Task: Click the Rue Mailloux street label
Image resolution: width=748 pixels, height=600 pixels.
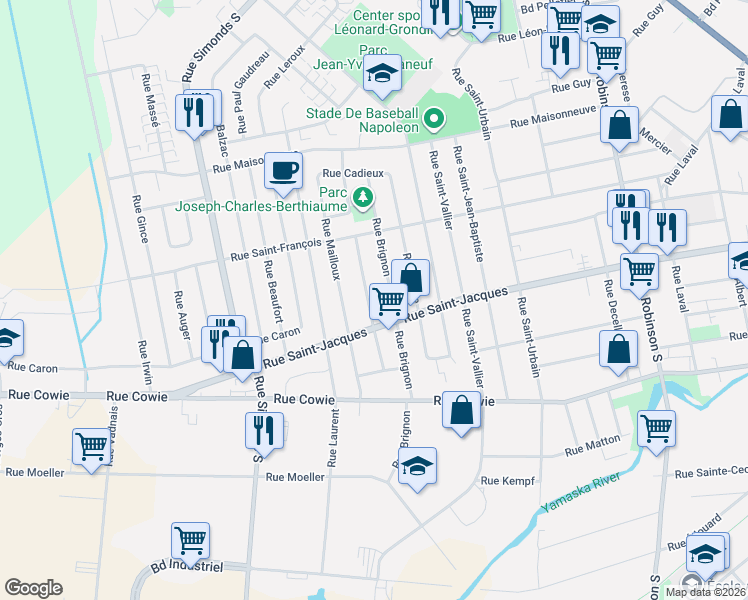Action: click(x=331, y=249)
